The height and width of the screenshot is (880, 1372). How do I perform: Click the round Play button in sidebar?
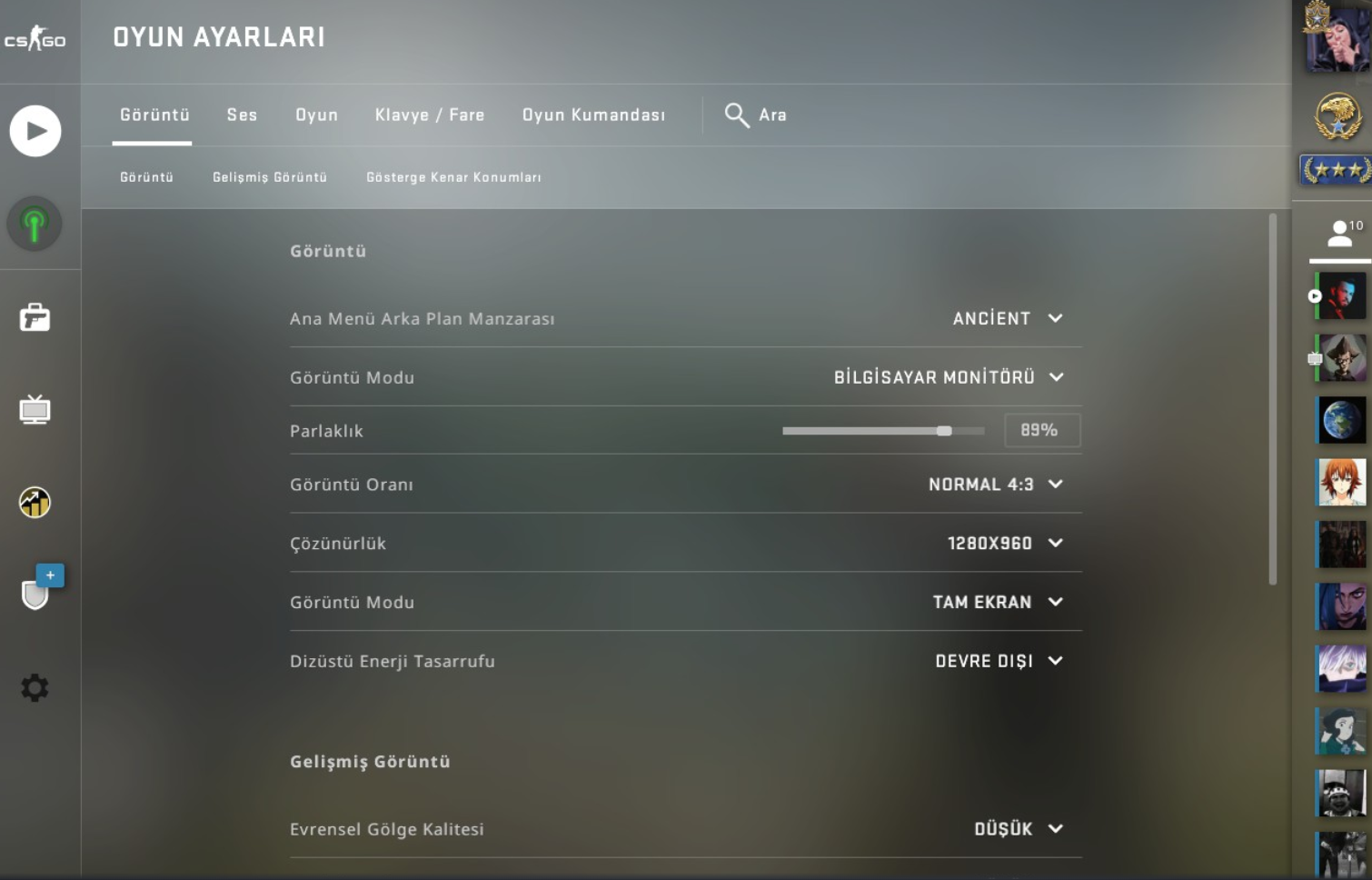[35, 131]
